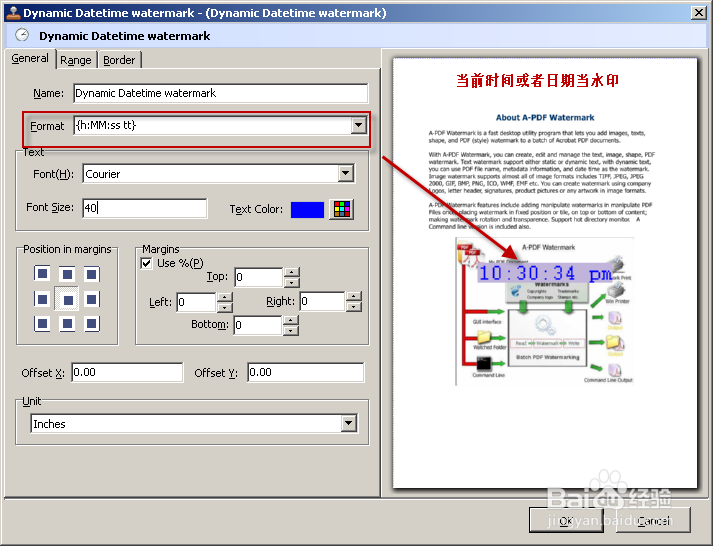Decrease the Top margin value
The height and width of the screenshot is (546, 713).
291,282
